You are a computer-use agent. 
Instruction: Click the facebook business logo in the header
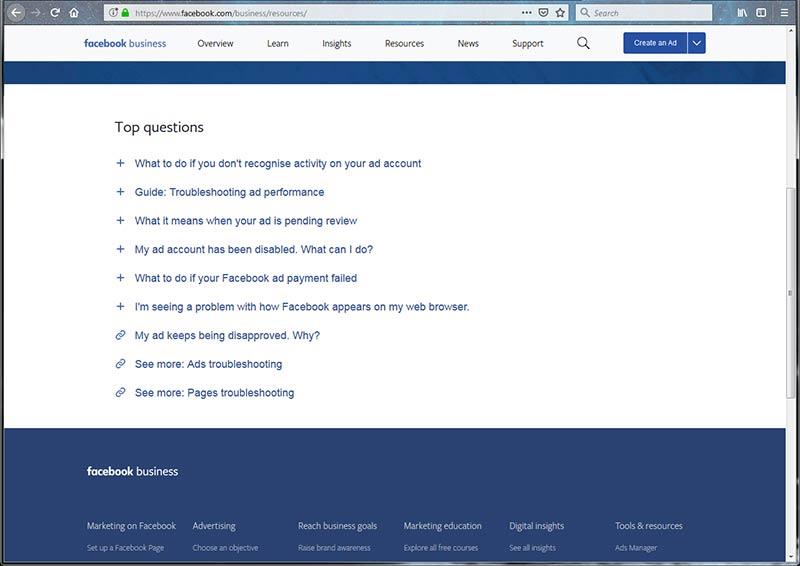pyautogui.click(x=125, y=43)
